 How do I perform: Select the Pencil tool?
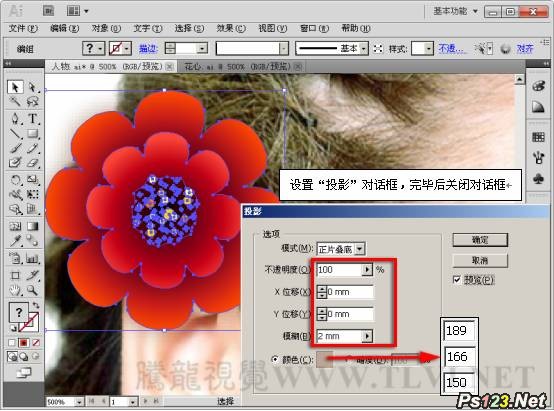pyautogui.click(x=32, y=148)
